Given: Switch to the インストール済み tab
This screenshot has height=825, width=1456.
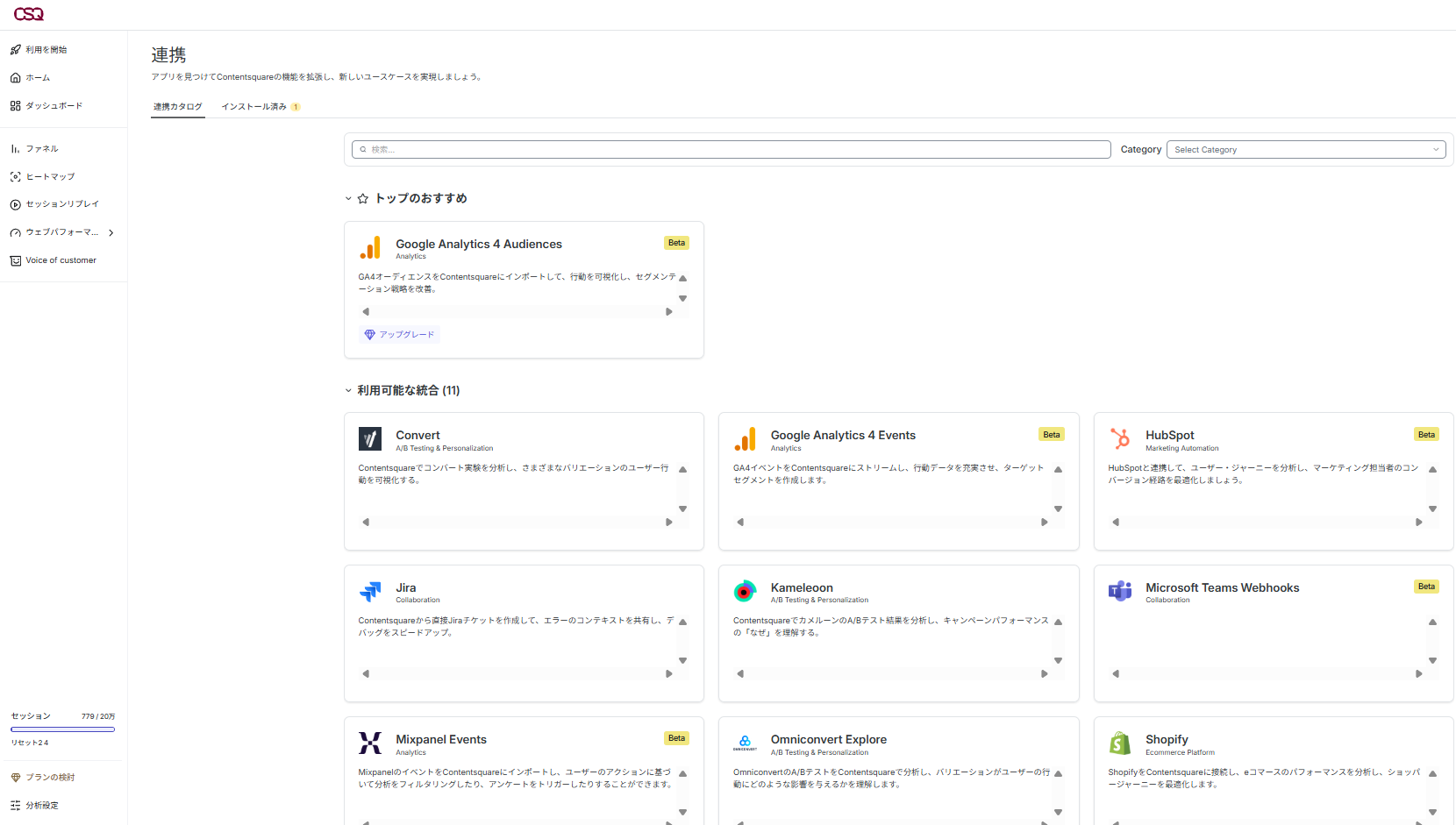Looking at the screenshot, I should tap(261, 107).
